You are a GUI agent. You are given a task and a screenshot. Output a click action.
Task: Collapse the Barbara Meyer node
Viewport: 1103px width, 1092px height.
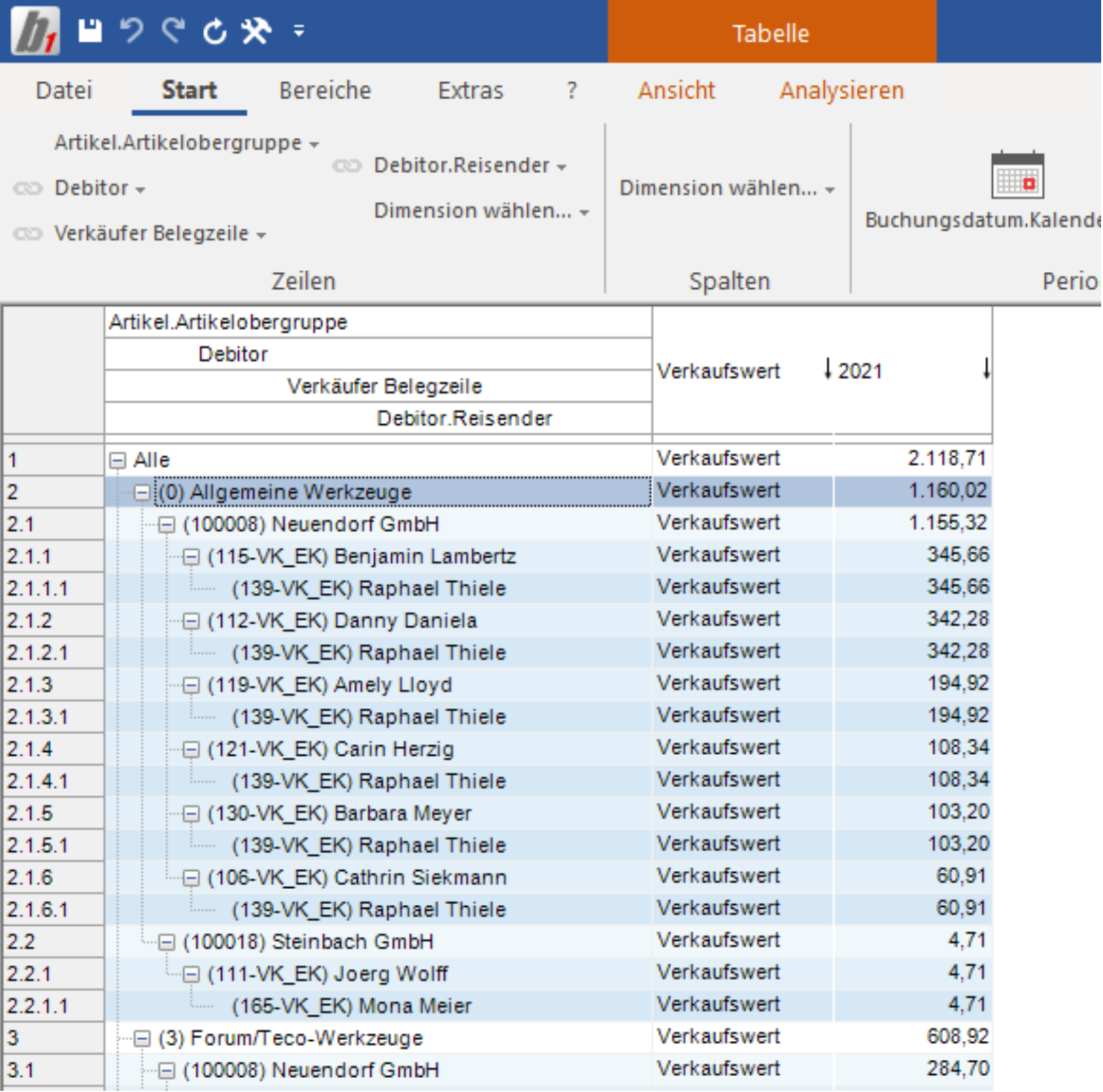click(x=191, y=814)
